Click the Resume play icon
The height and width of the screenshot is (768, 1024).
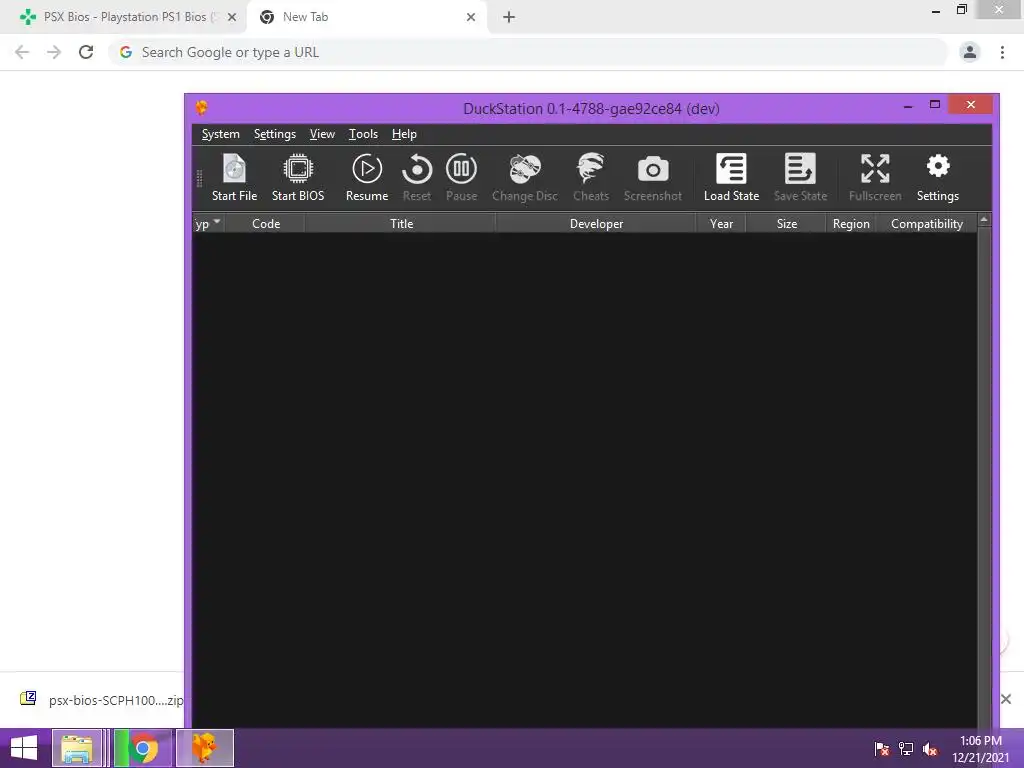tap(366, 177)
